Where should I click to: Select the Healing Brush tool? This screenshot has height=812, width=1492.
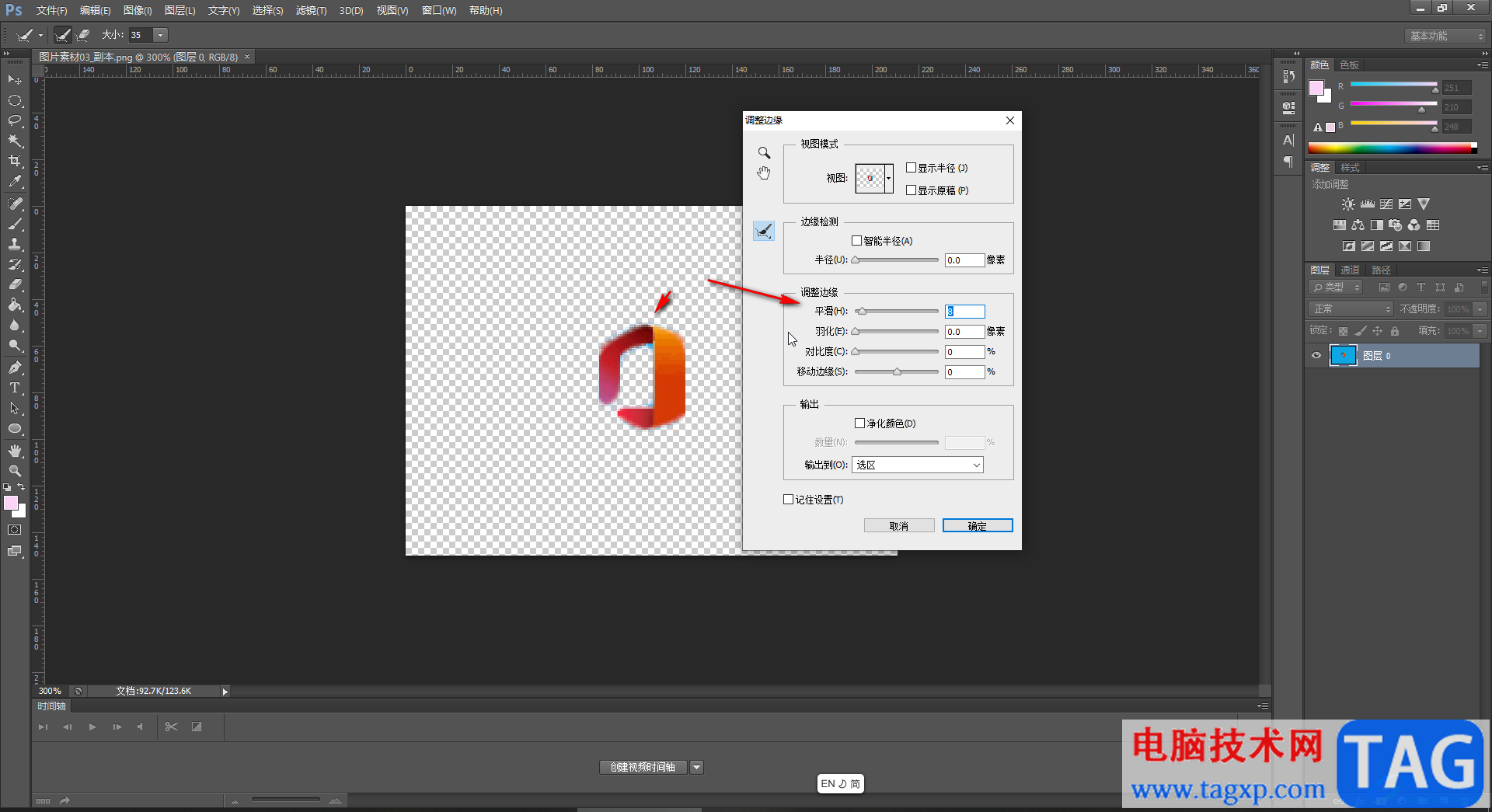click(x=15, y=204)
